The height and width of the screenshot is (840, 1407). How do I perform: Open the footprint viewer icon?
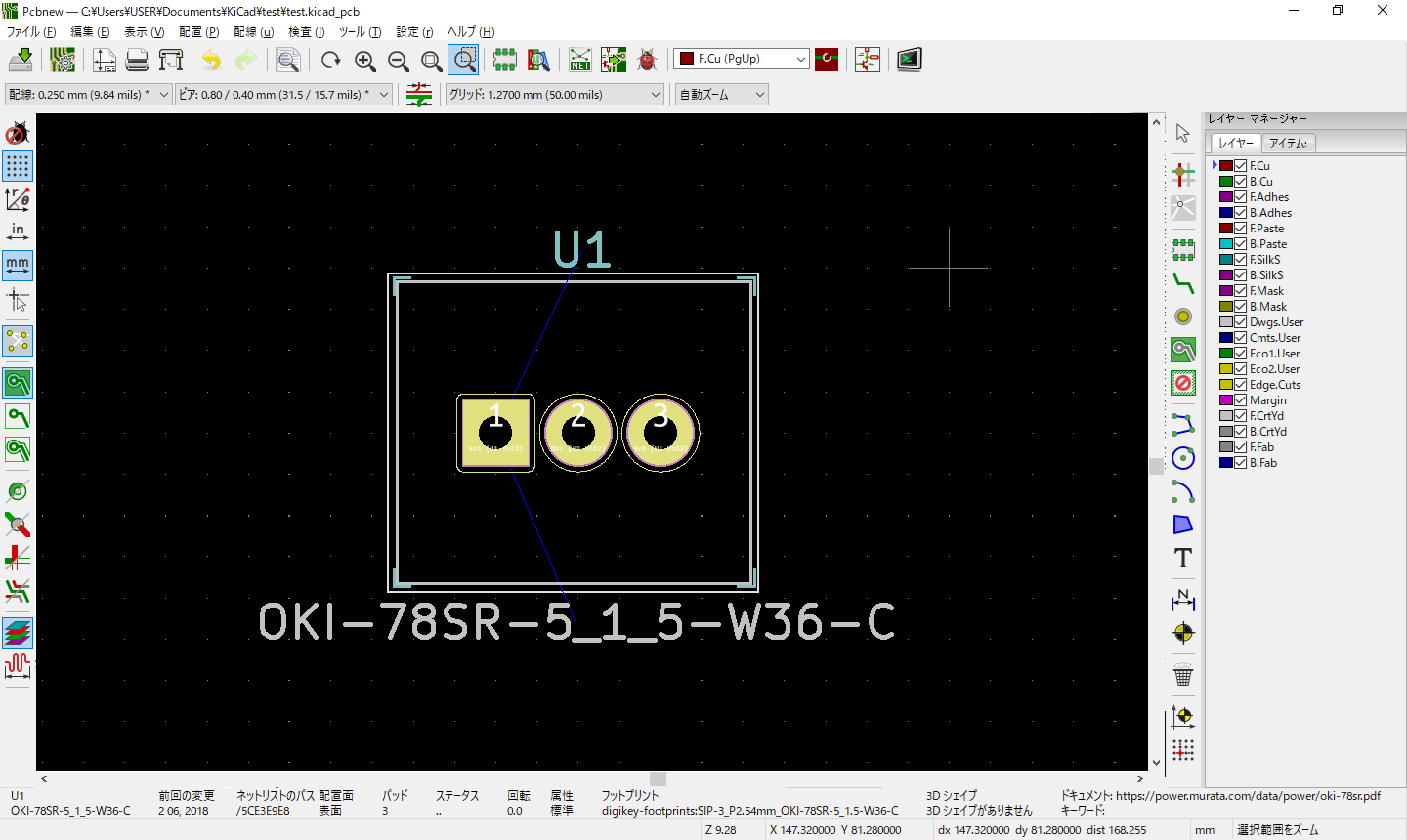pyautogui.click(x=538, y=60)
